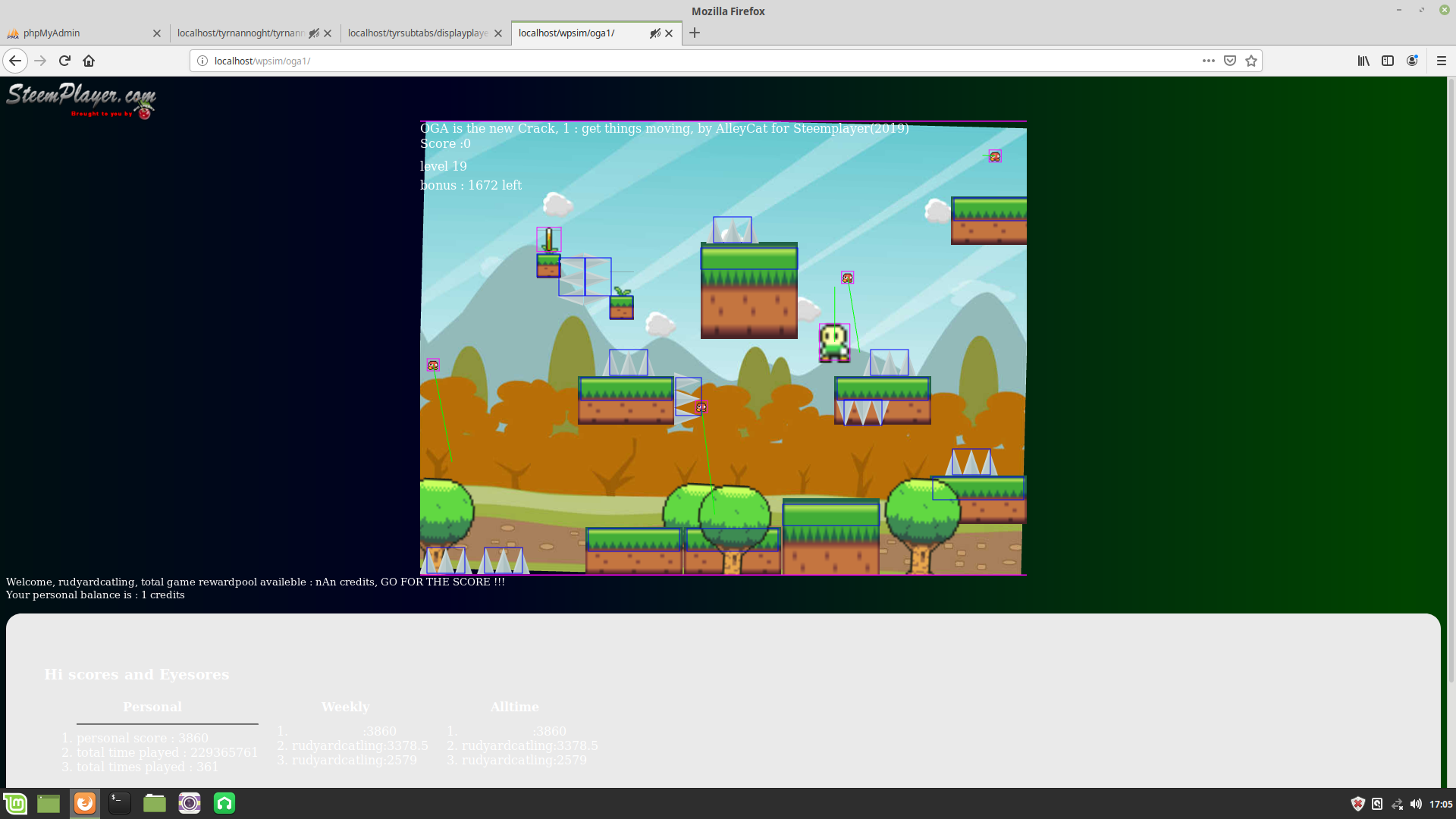
Task: Open the security shield tray icon
Action: point(1358,804)
